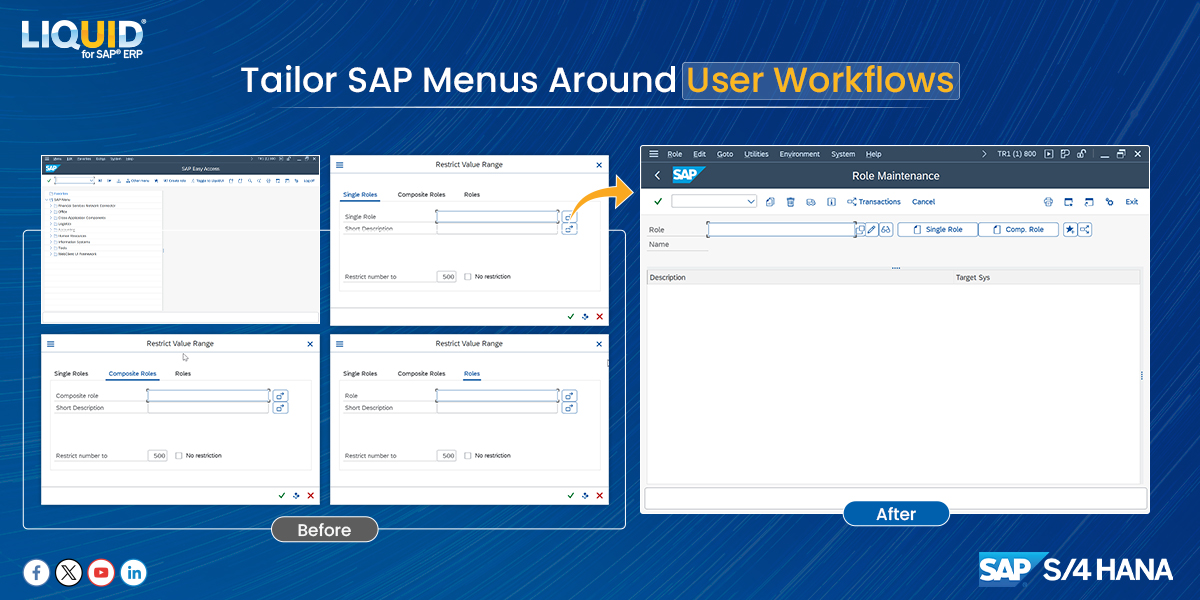This screenshot has height=600, width=1200.
Task: Click the Composite role input field
Action: click(x=208, y=395)
